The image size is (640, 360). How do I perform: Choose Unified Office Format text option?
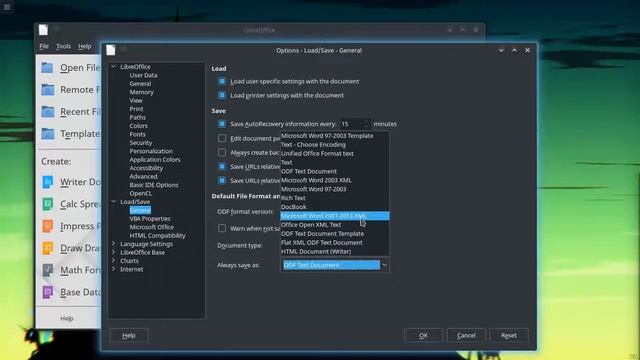pyautogui.click(x=335, y=153)
